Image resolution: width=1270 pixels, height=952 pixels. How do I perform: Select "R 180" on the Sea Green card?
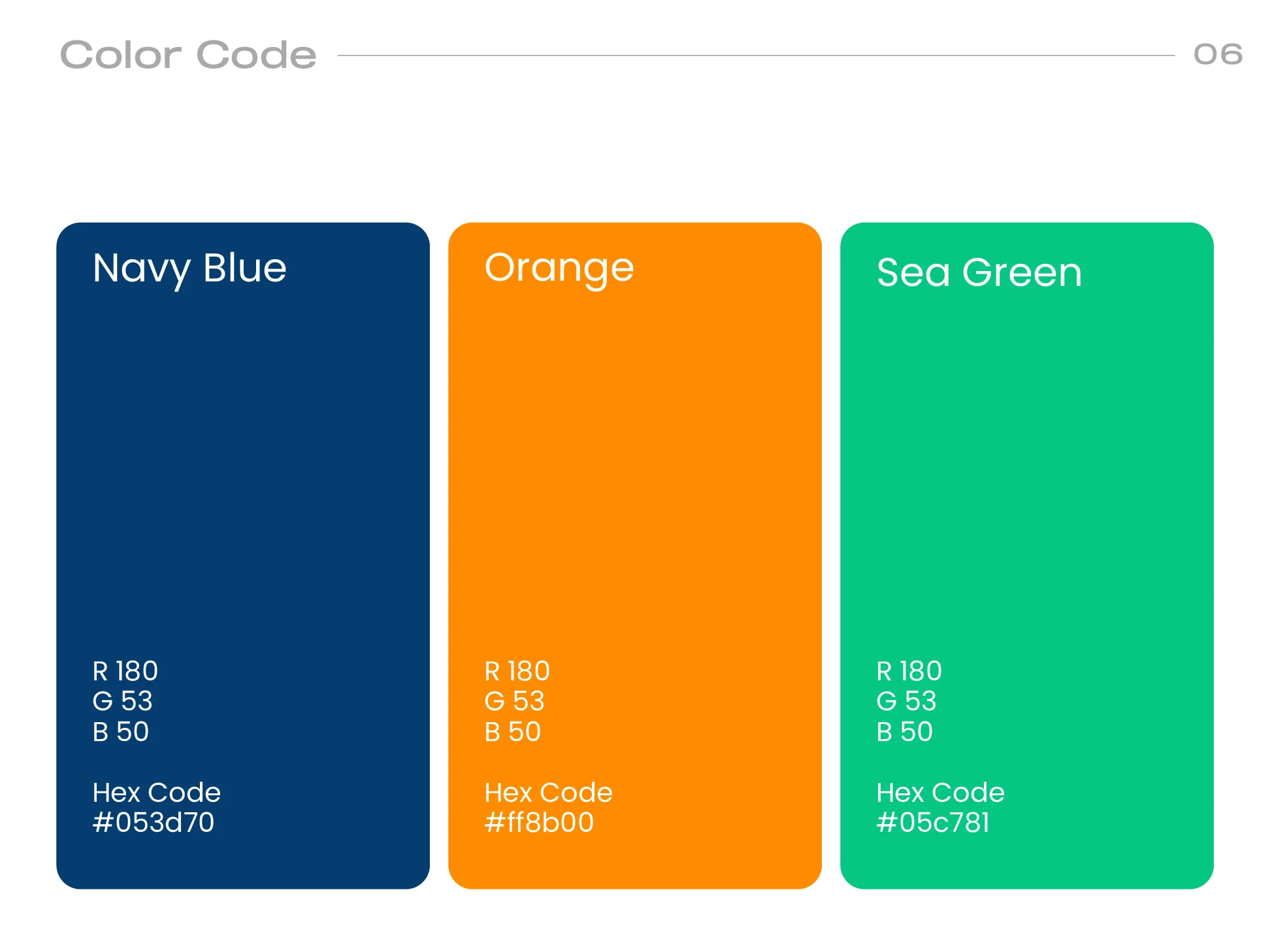(909, 671)
